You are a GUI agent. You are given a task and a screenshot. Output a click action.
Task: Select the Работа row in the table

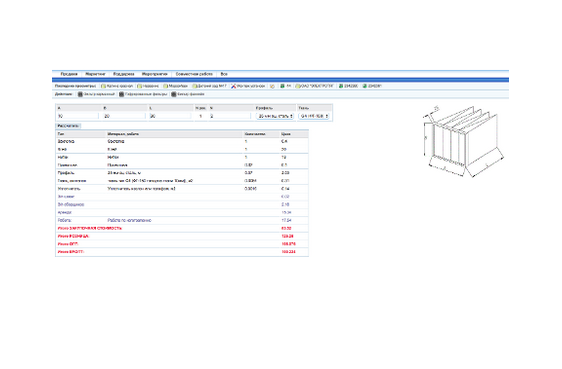tap(182, 220)
